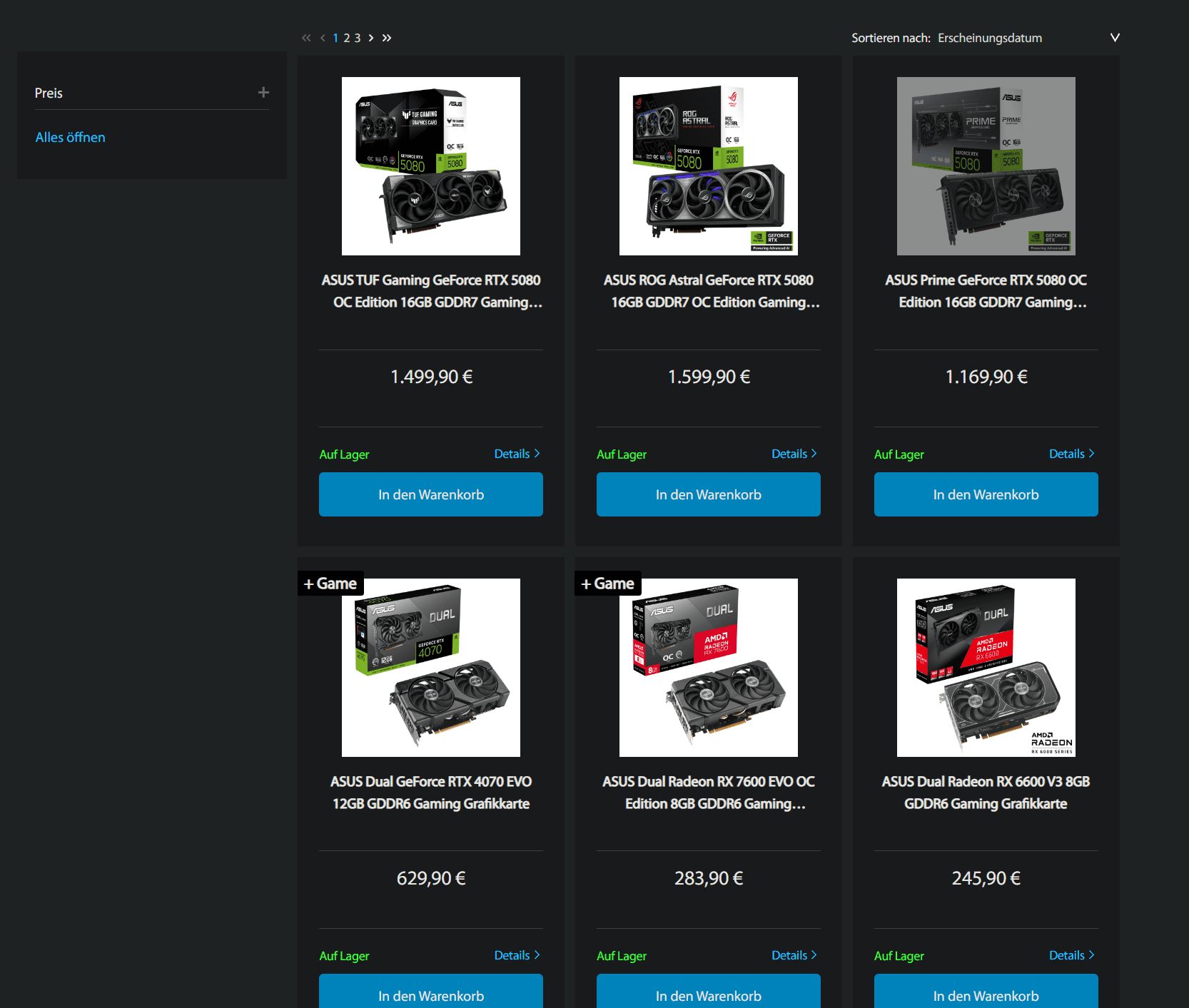Open ASUS ROG Astral RTX 5080 product image
Screen dimensions: 1189x1008
point(709,166)
